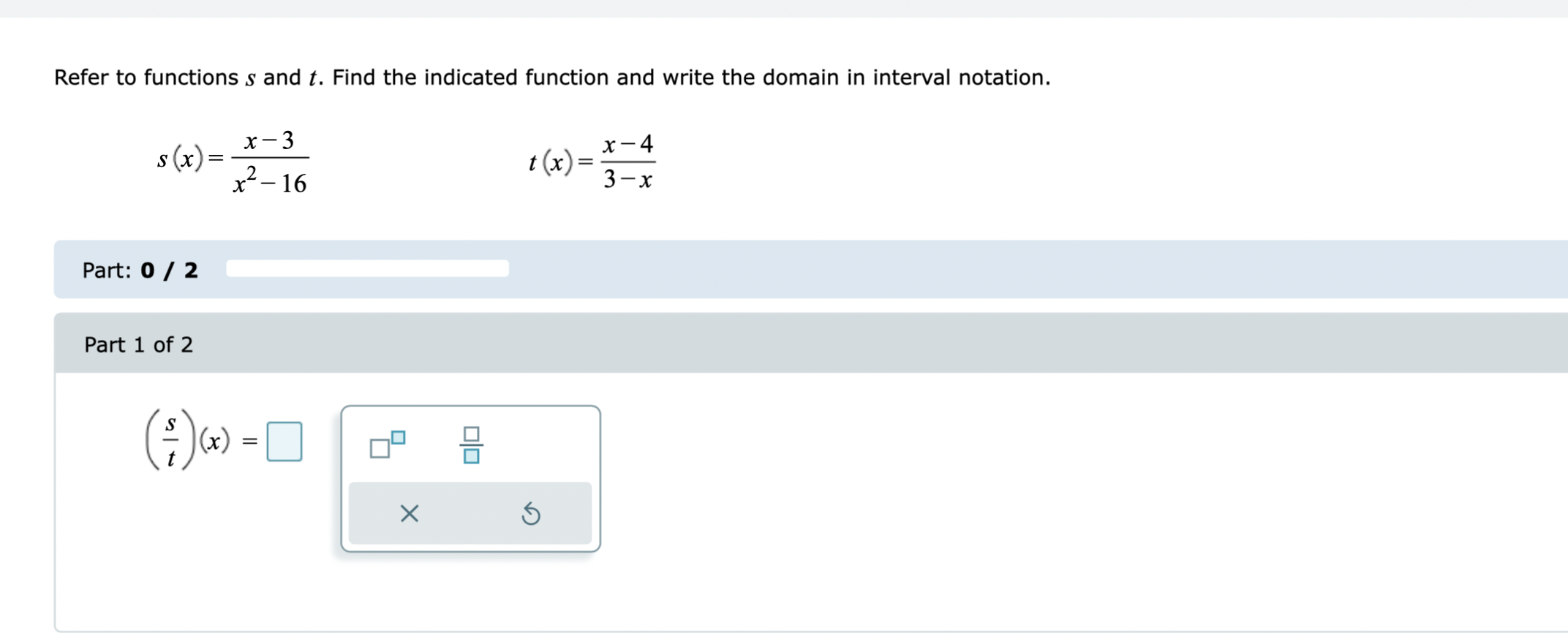This screenshot has width=1568, height=633.
Task: Click the Part: 0 / 2 label
Action: [139, 269]
